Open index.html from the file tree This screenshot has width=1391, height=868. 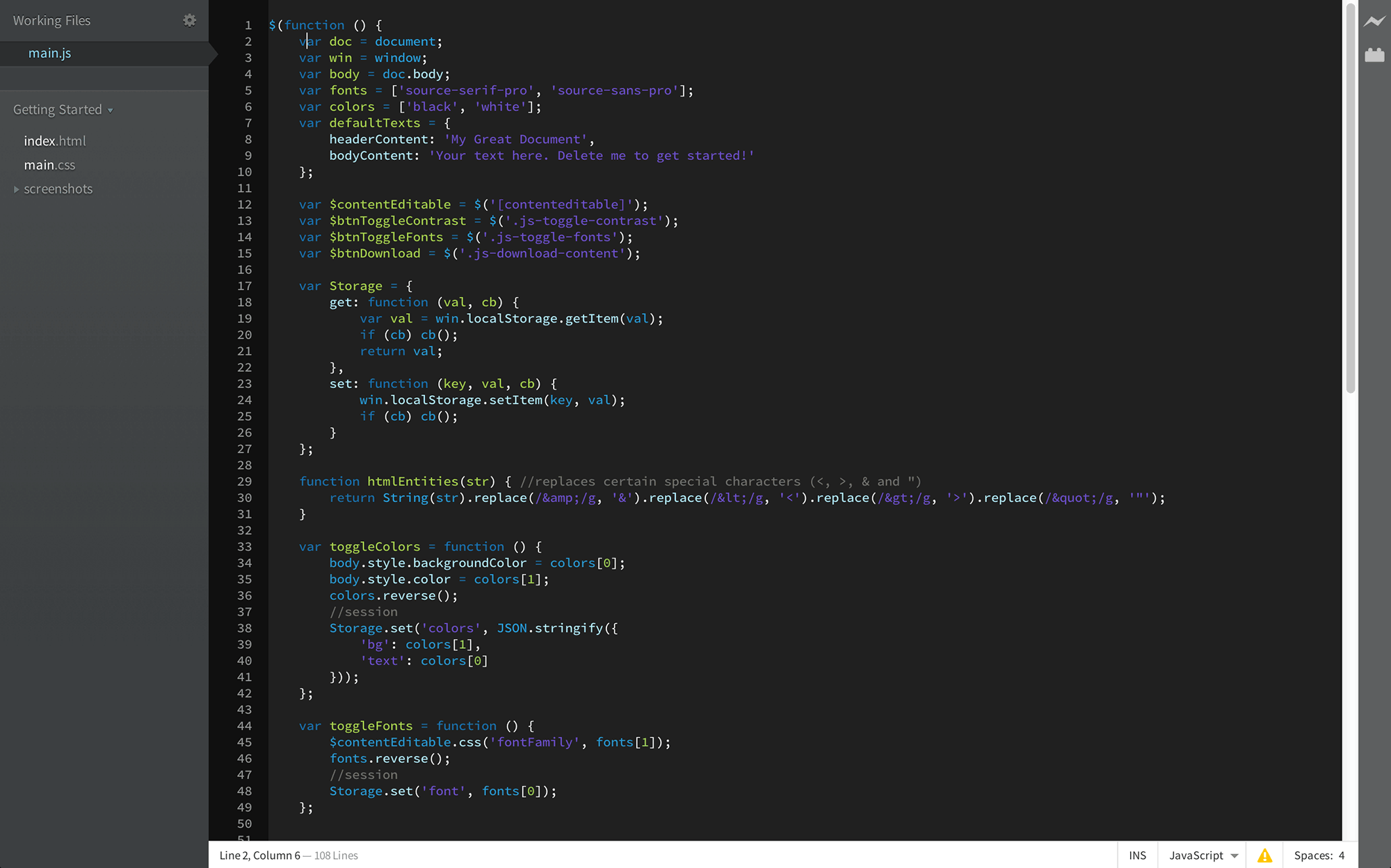pos(55,141)
